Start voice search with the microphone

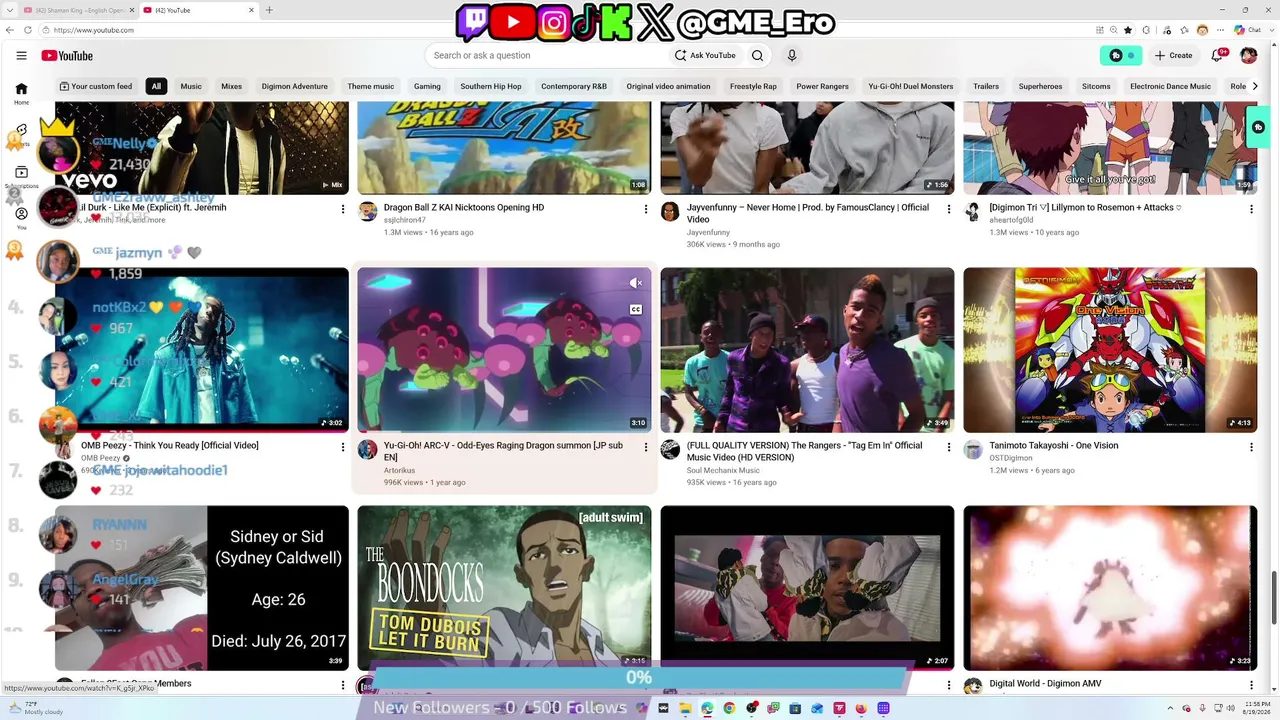click(792, 56)
